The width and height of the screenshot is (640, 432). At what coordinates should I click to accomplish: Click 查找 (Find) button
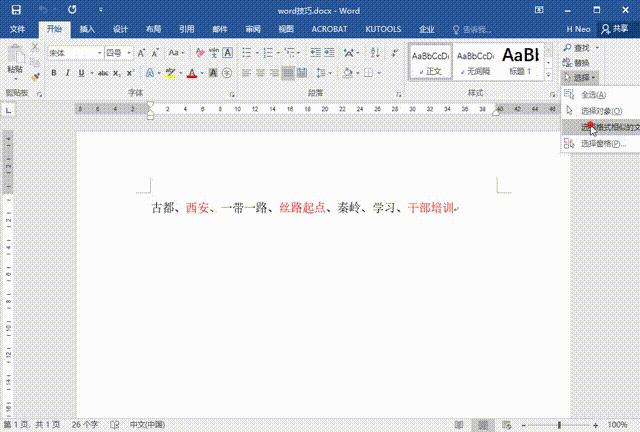click(577, 48)
